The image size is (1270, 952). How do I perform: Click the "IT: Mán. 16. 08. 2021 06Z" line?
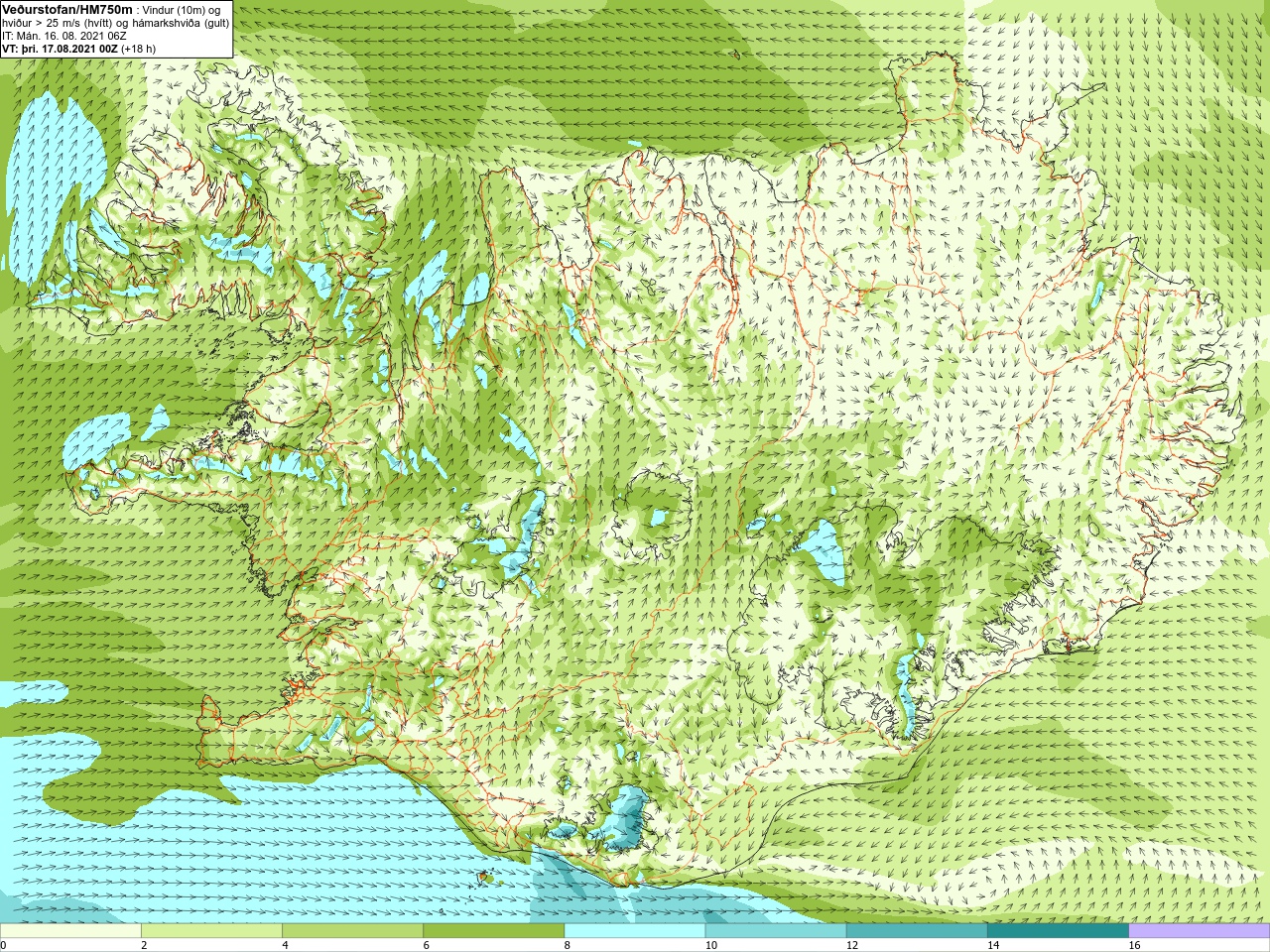pyautogui.click(x=64, y=36)
